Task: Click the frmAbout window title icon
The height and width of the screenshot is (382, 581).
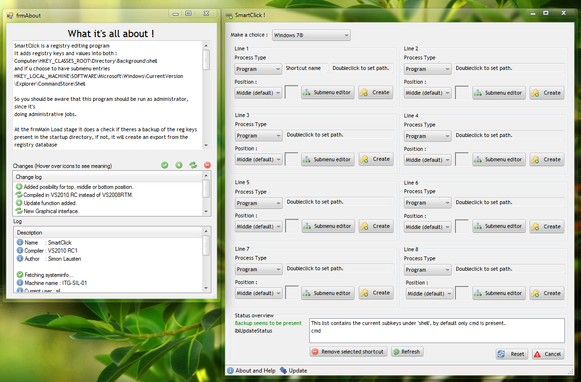Action: (10, 16)
